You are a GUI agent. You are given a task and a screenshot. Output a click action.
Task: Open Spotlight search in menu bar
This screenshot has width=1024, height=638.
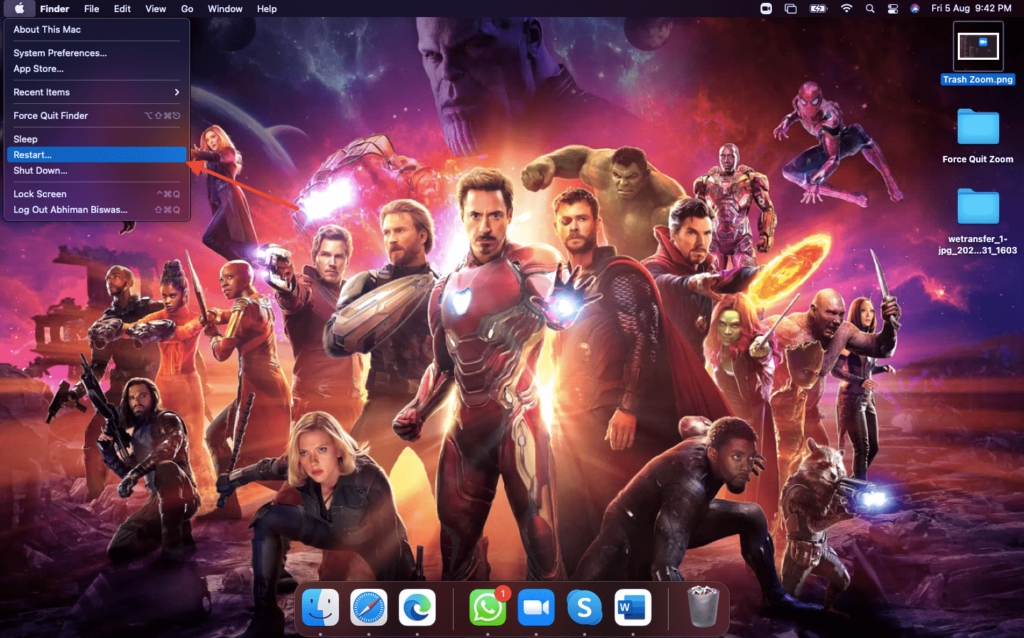[x=868, y=9]
